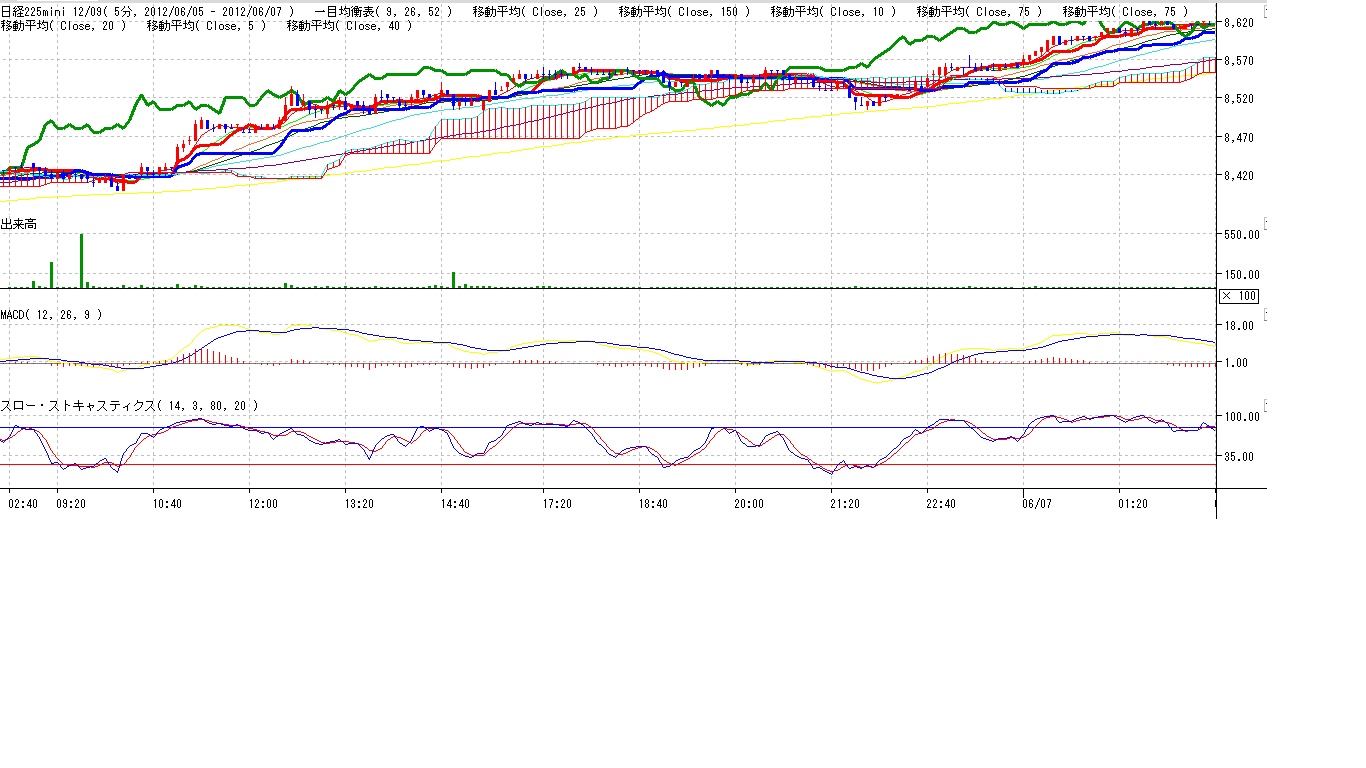Click the 日経225mini 12/09 chart title
The height and width of the screenshot is (768, 1366).
tap(147, 11)
